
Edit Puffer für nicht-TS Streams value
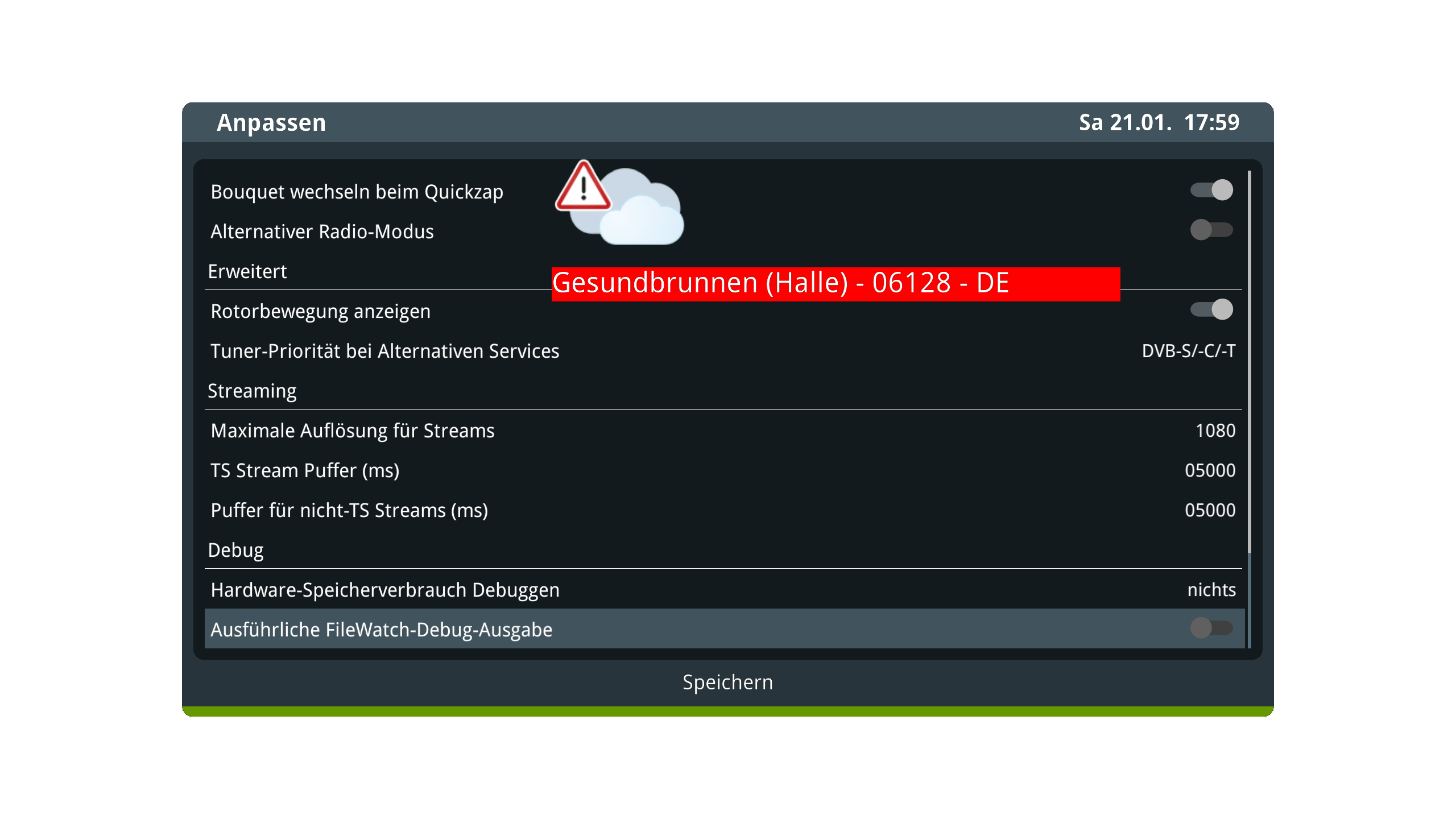click(x=1210, y=510)
